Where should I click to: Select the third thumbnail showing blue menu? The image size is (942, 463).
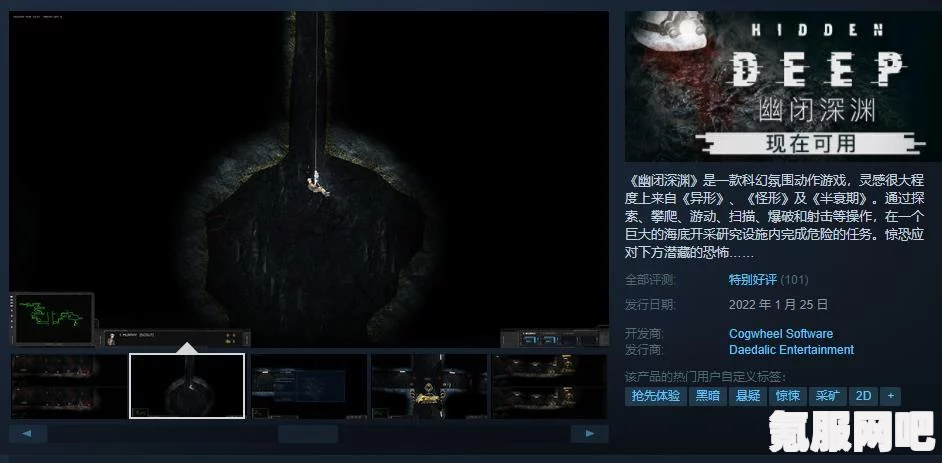click(309, 386)
